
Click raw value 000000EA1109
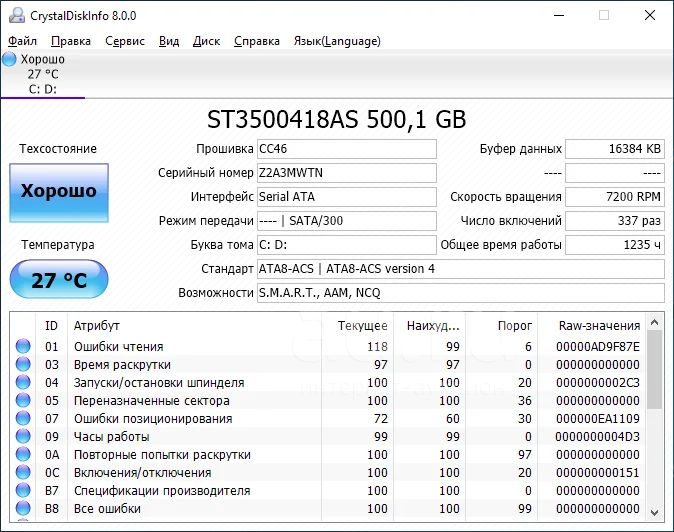click(598, 419)
